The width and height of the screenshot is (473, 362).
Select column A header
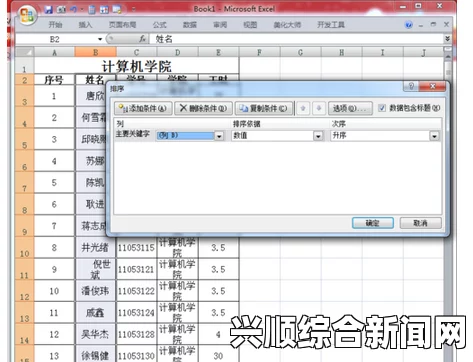click(54, 52)
